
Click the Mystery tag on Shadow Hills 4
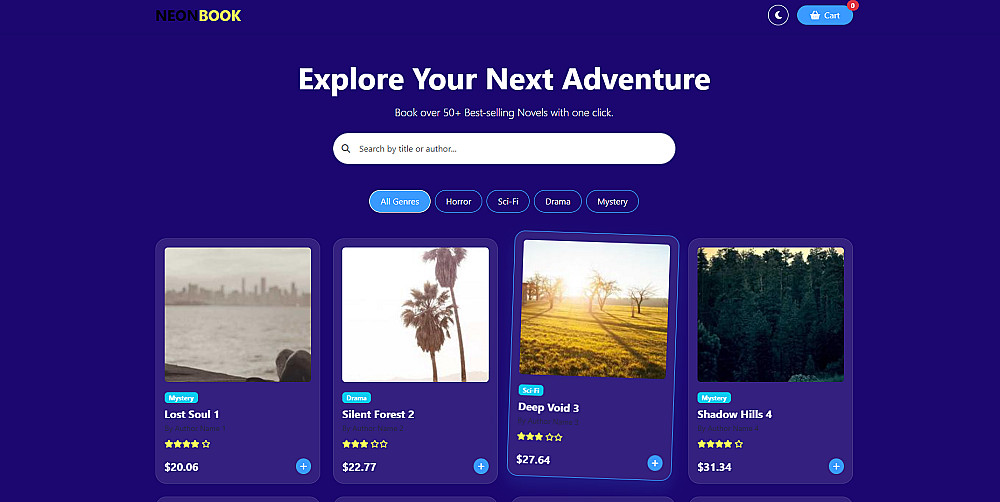click(x=714, y=398)
